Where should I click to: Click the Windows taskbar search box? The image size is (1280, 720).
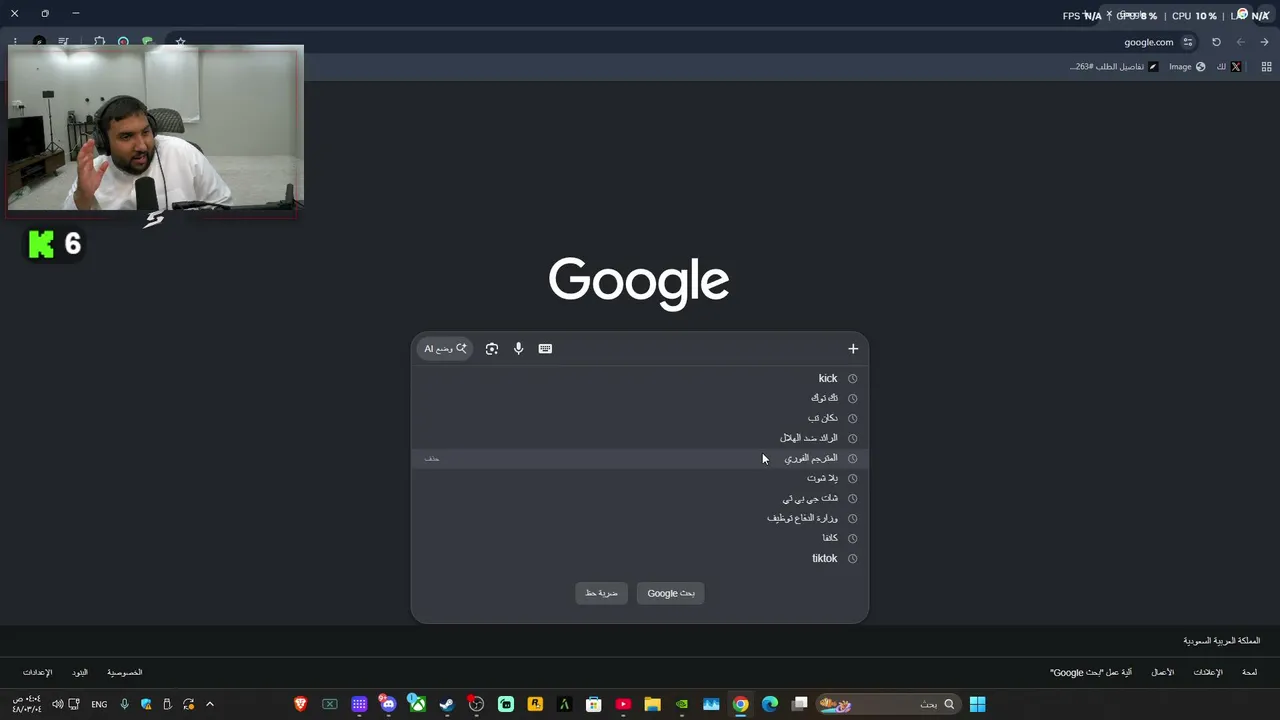[x=888, y=704]
